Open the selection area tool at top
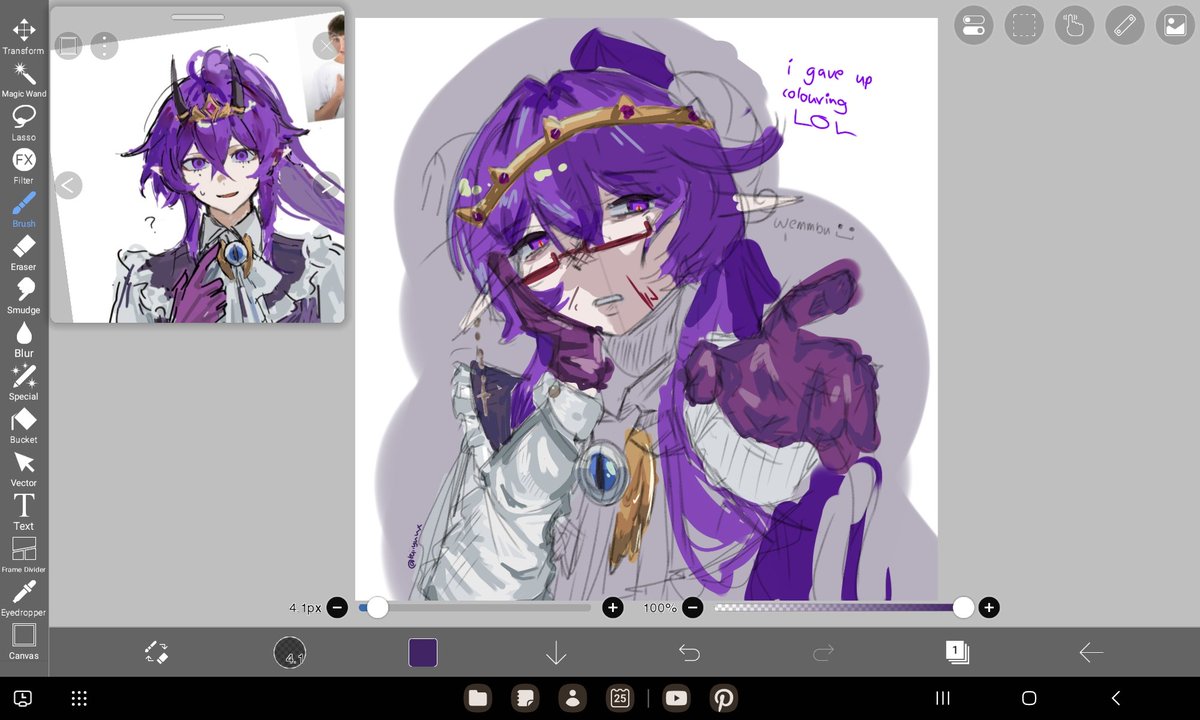This screenshot has height=720, width=1200. (x=1024, y=25)
